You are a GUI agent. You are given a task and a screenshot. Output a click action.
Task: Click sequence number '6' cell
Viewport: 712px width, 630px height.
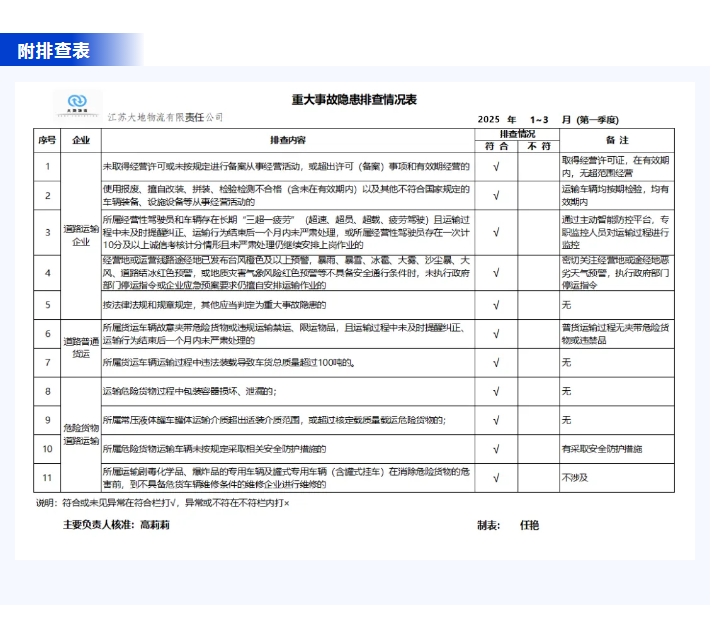[x=47, y=334]
